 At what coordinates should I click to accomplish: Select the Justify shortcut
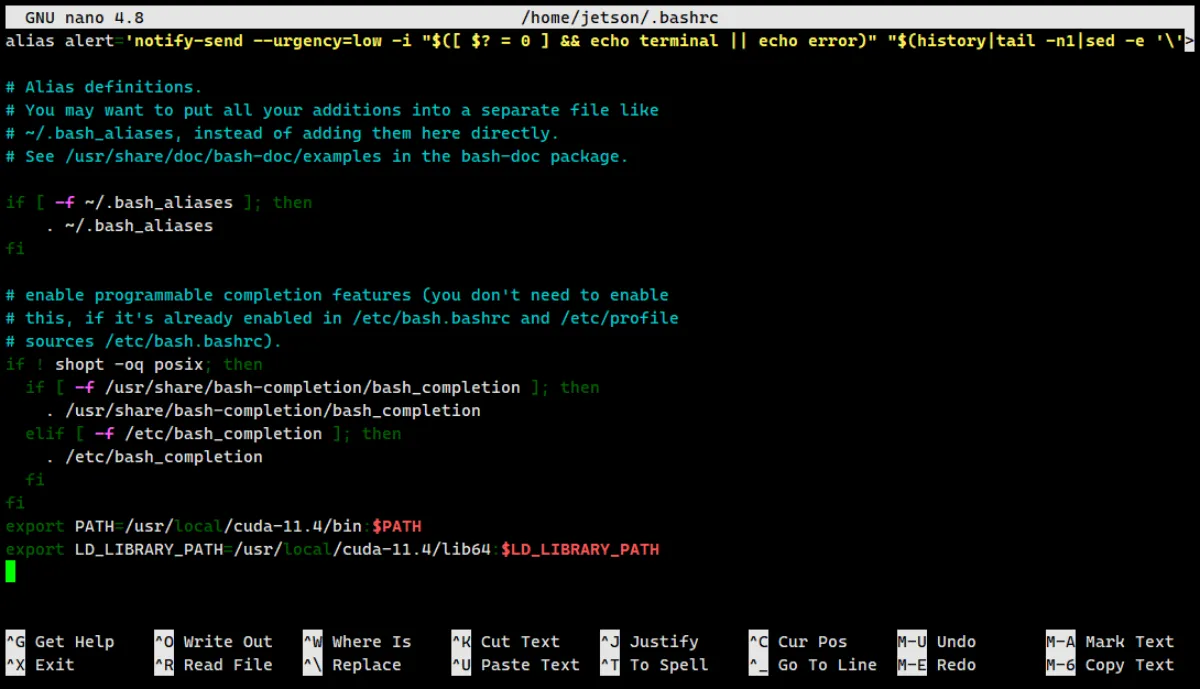pyautogui.click(x=649, y=642)
